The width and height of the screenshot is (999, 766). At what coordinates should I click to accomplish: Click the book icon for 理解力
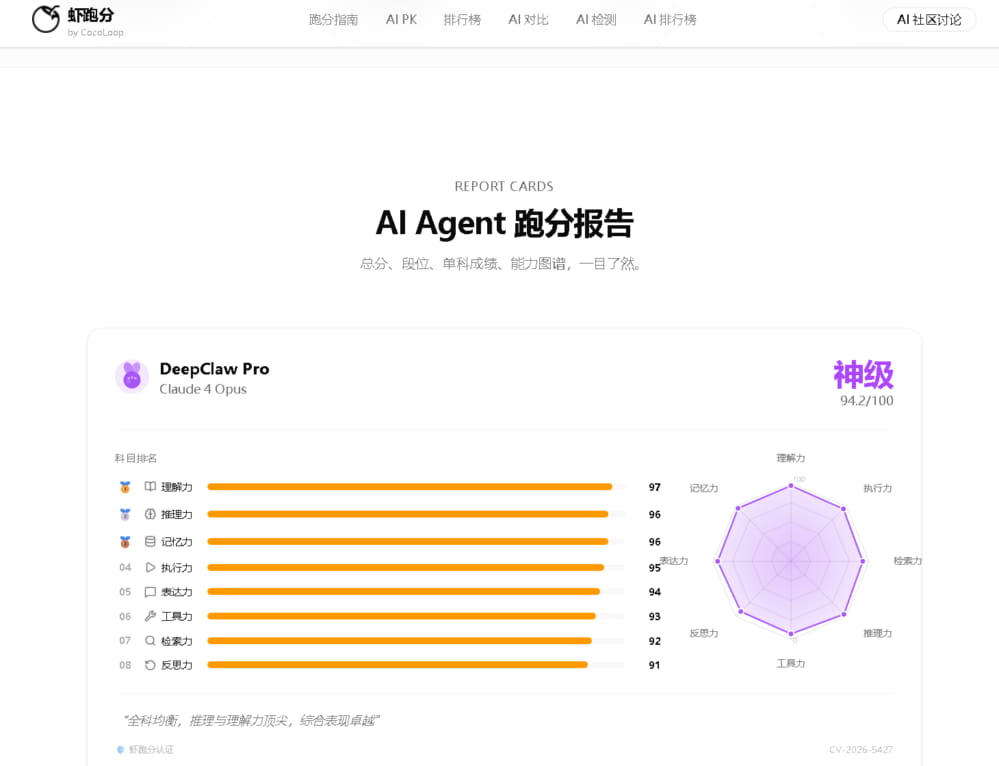point(150,487)
